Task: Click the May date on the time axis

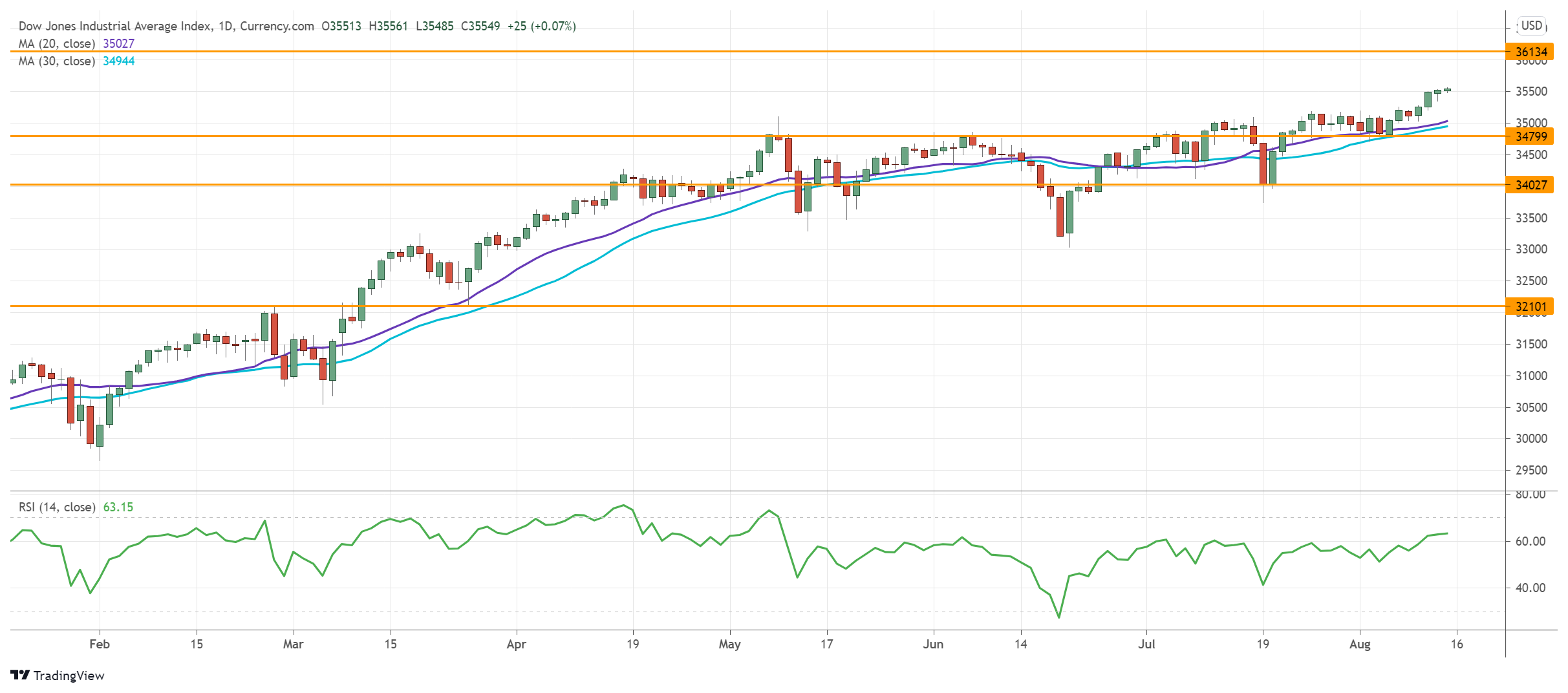Action: 730,644
